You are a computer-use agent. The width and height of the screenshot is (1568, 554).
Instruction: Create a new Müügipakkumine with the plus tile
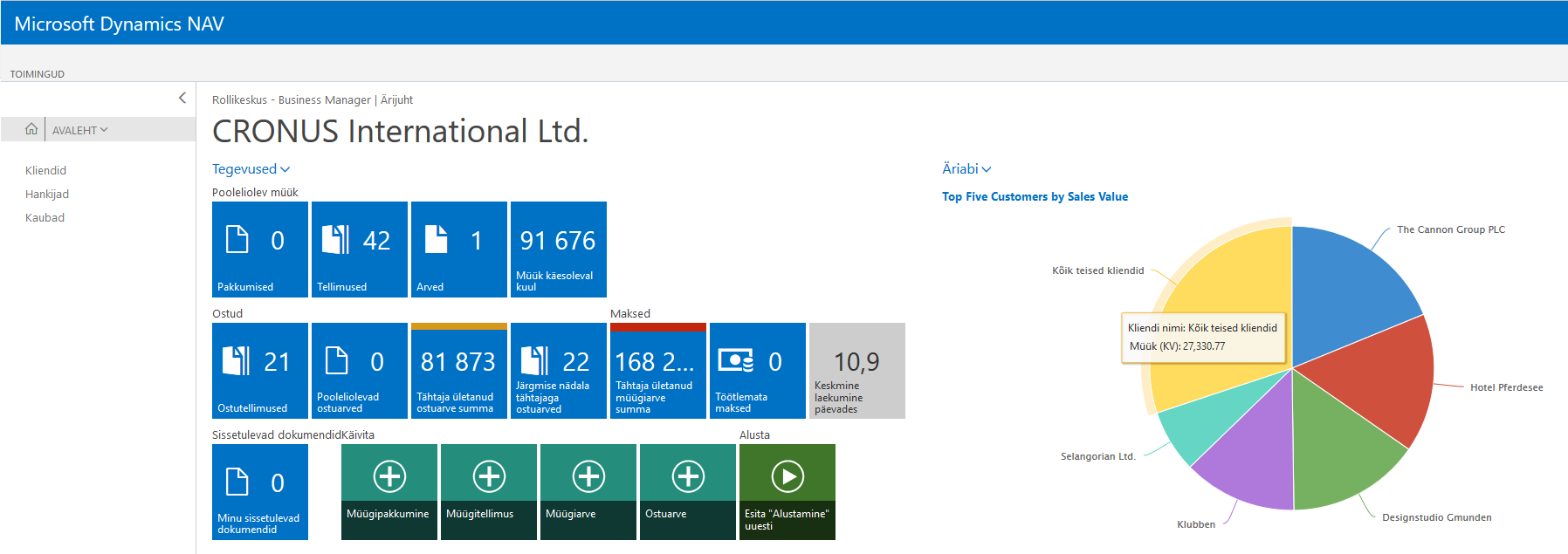[x=389, y=492]
